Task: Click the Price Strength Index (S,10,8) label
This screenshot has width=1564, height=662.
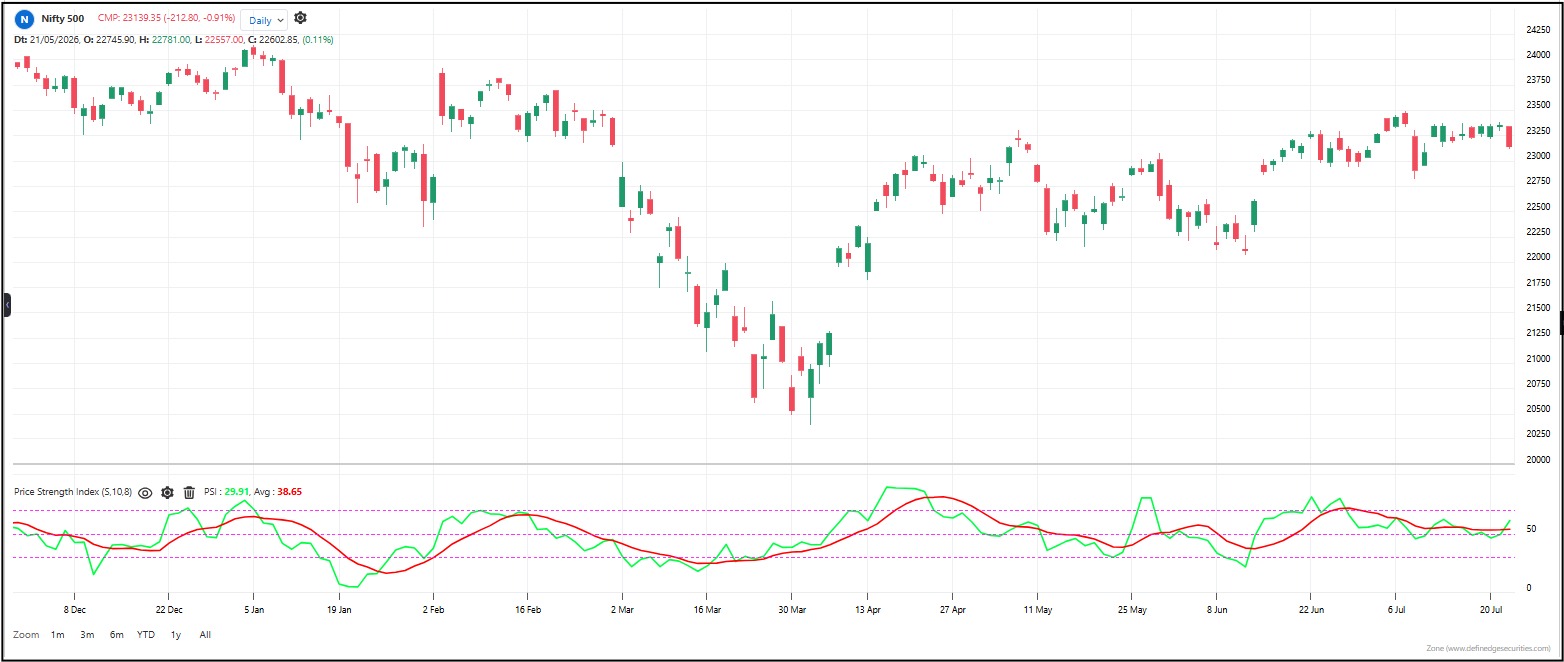Action: click(x=72, y=492)
